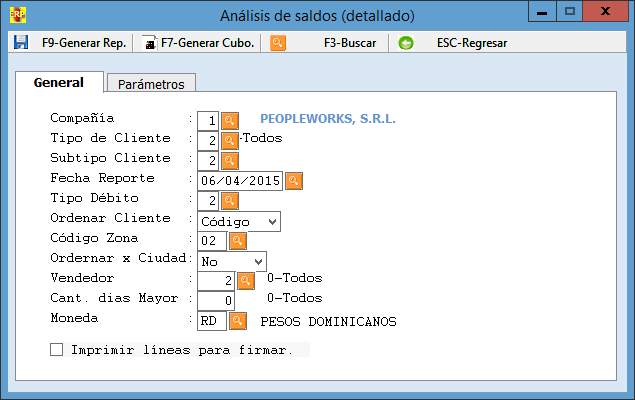This screenshot has width=635, height=400.
Task: Open the Código Zona lookup icon
Action: 237,241
